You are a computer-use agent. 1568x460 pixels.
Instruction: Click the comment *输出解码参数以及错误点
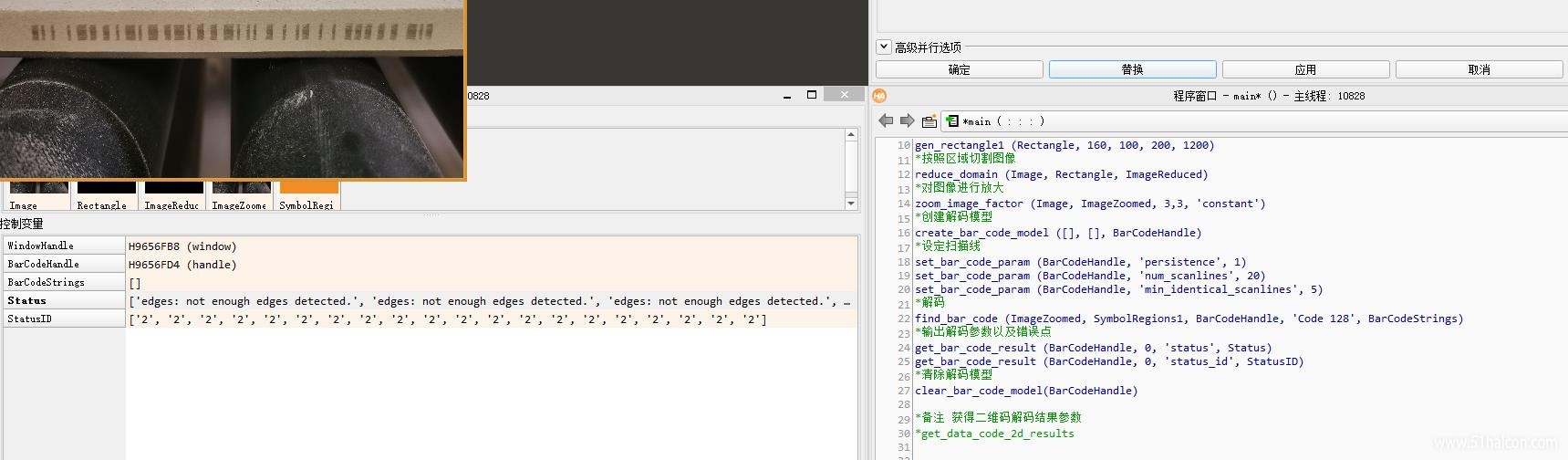982,332
